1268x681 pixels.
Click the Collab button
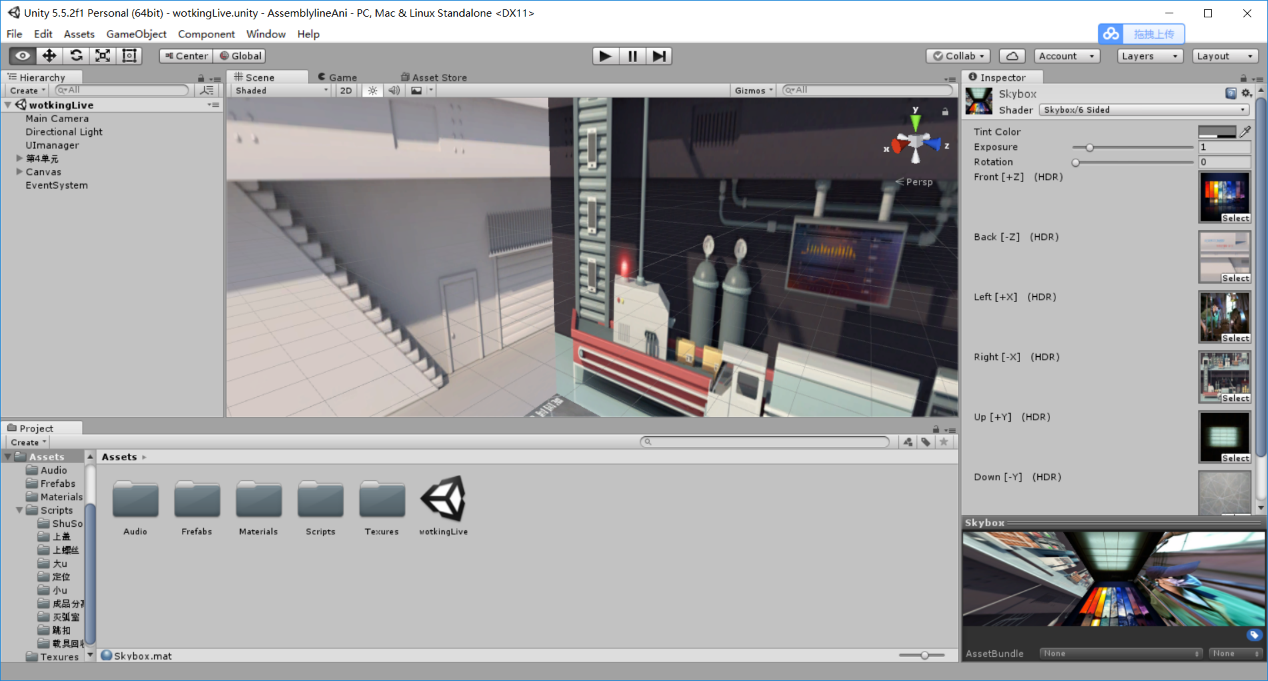point(958,56)
